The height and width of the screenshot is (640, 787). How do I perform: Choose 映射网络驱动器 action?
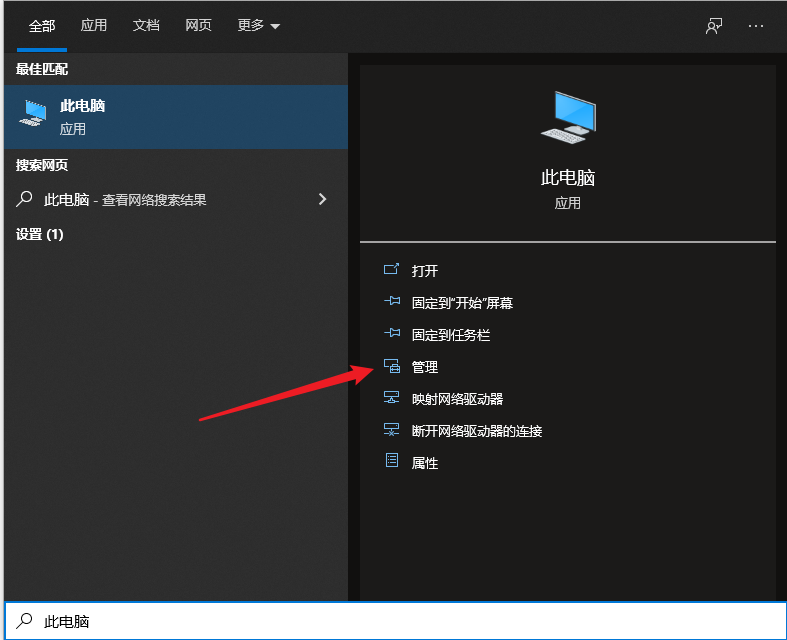(457, 399)
